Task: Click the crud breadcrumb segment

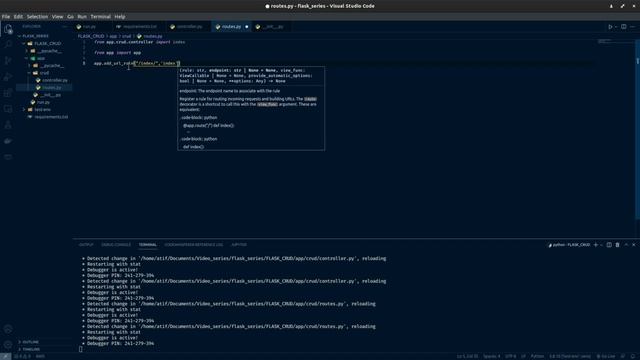Action: point(127,36)
